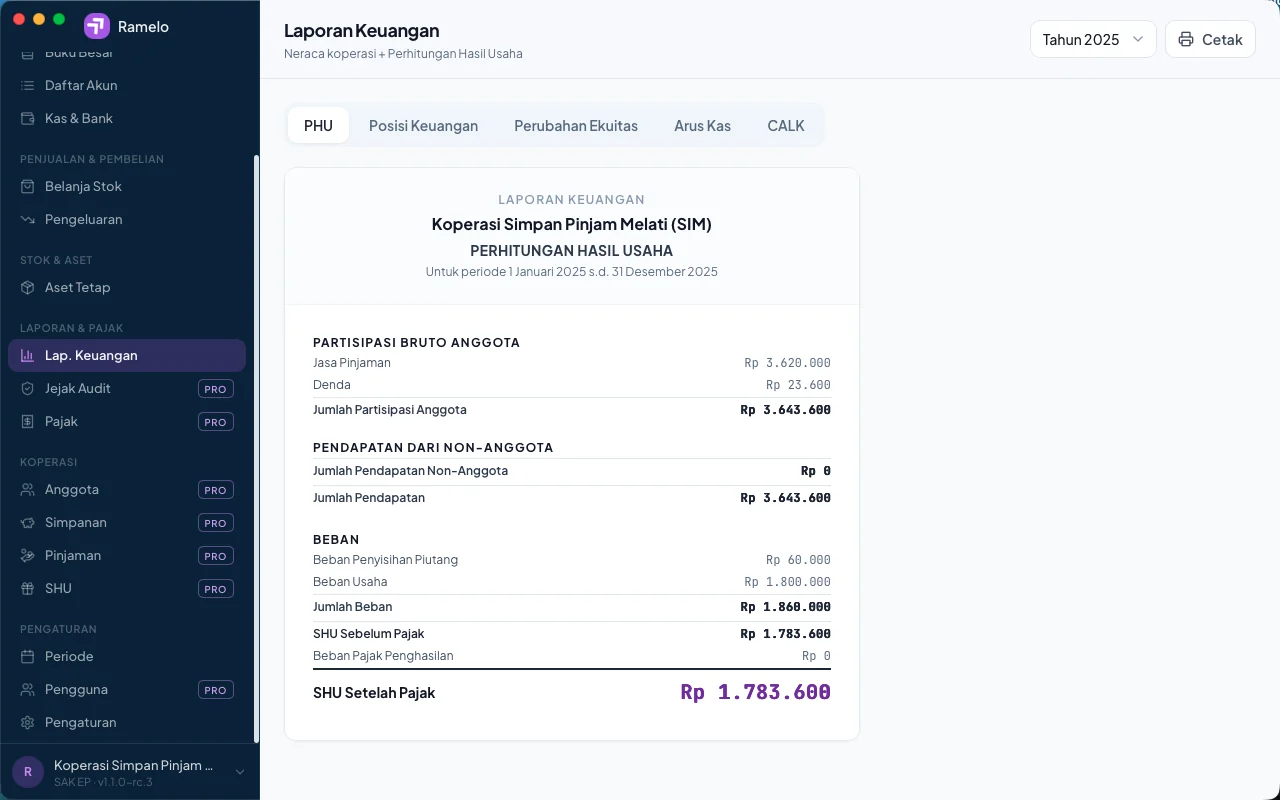Click Beban Usaha amount Rp 1.800.000

tap(787, 582)
